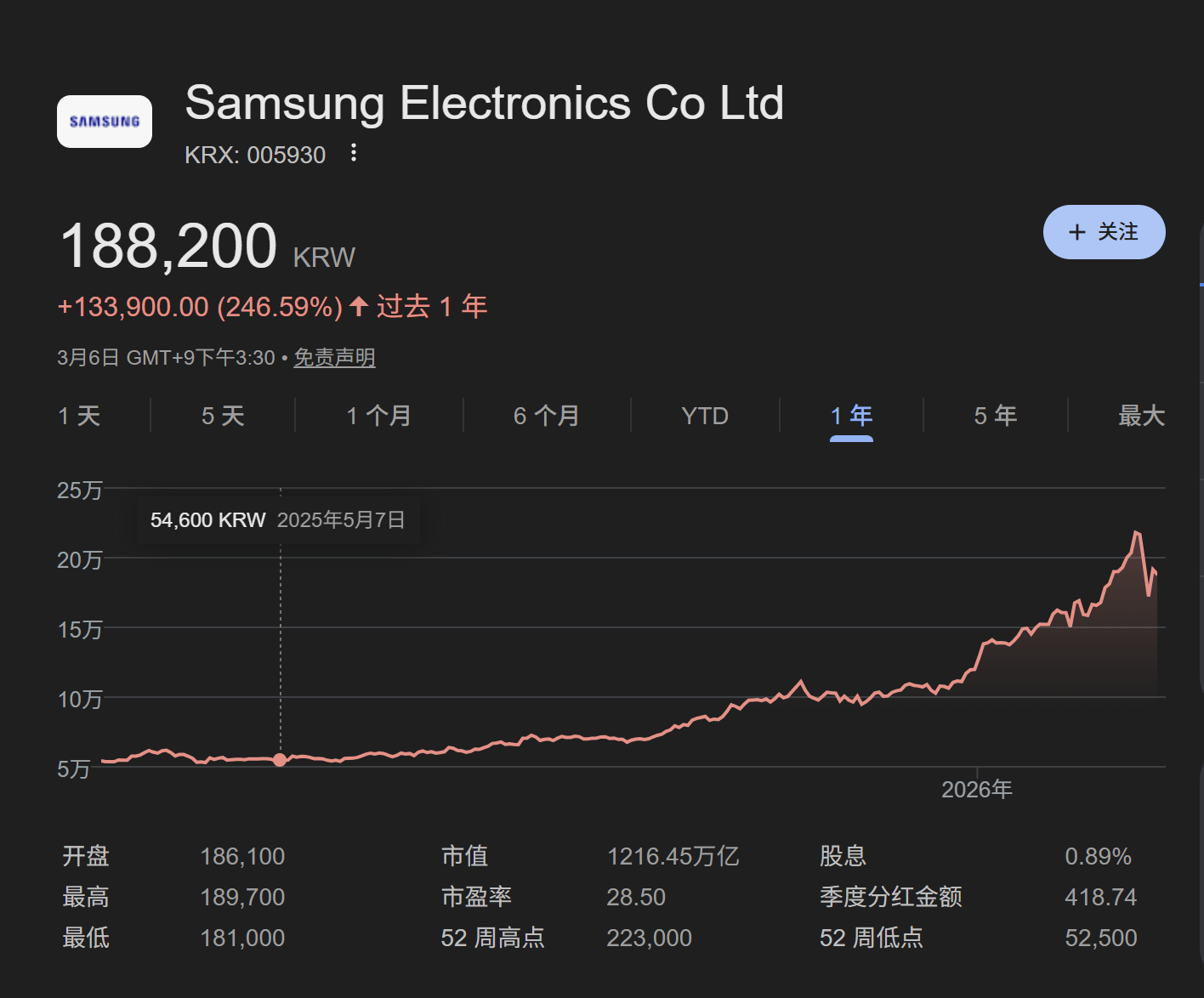
Task: Switch chart to 1 个月 view
Action: (x=378, y=416)
